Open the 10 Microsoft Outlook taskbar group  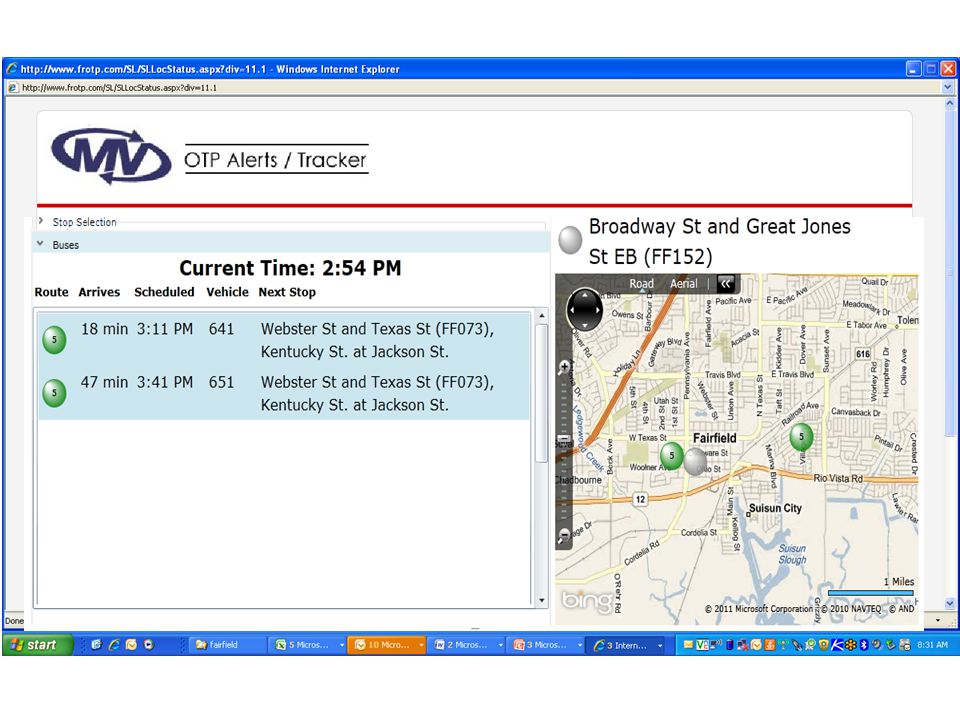387,645
